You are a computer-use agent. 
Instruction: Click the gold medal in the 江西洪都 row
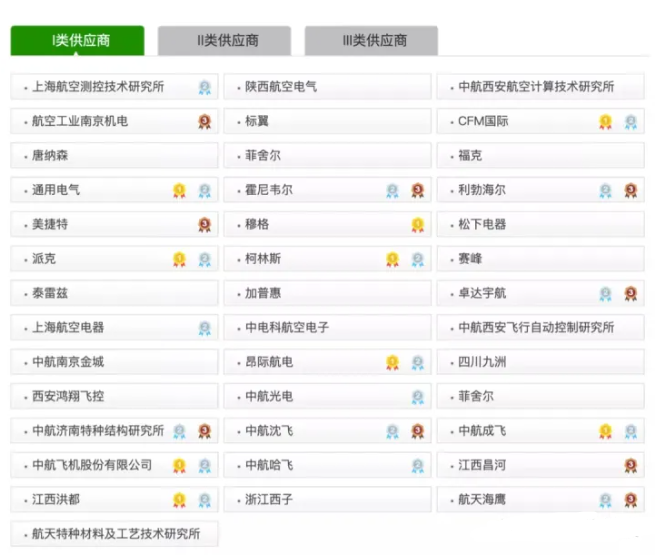click(180, 500)
